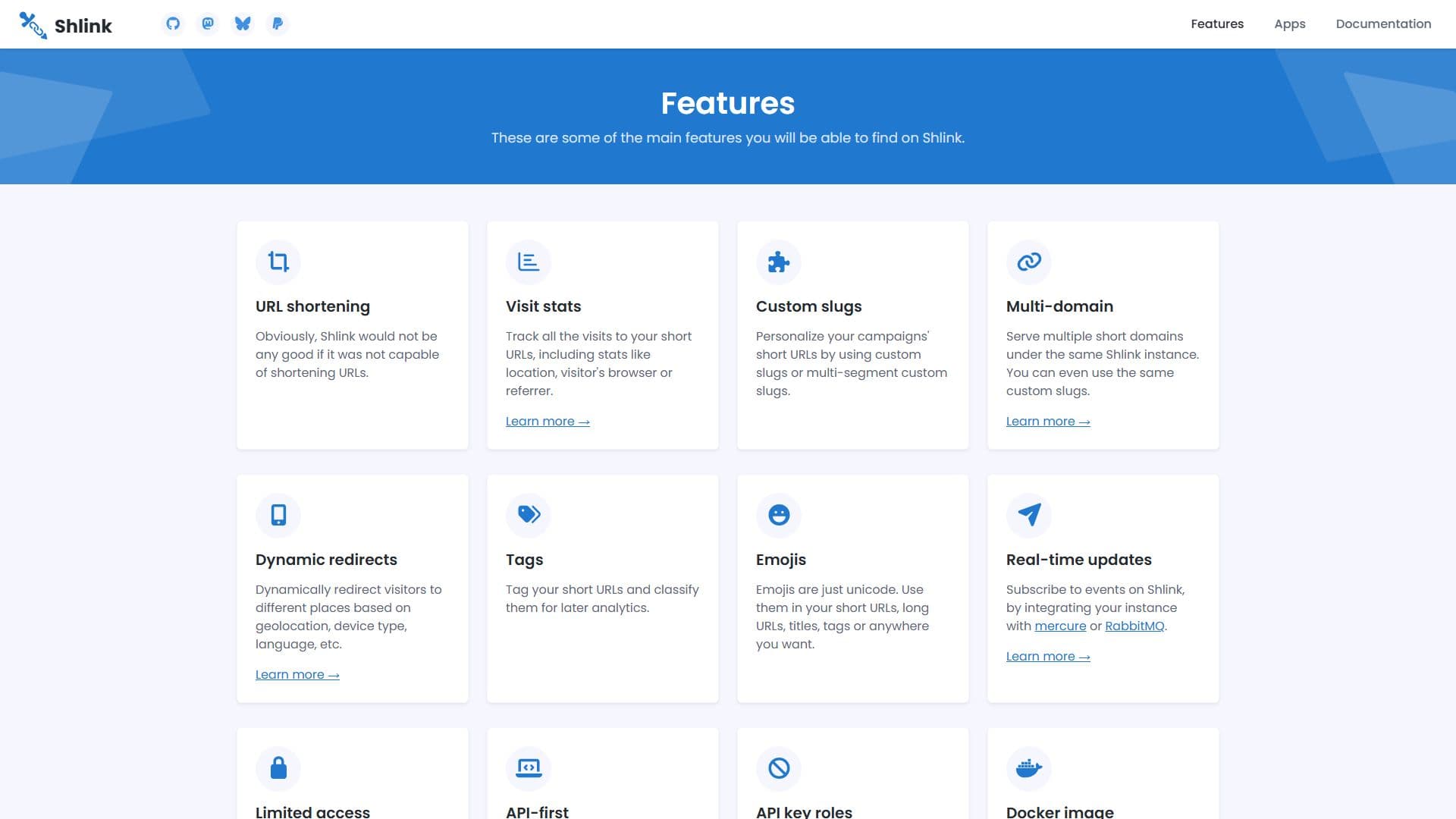Screen dimensions: 1456x819
Task: Click text 'Tag your short URLs and classify'
Action: point(602,589)
